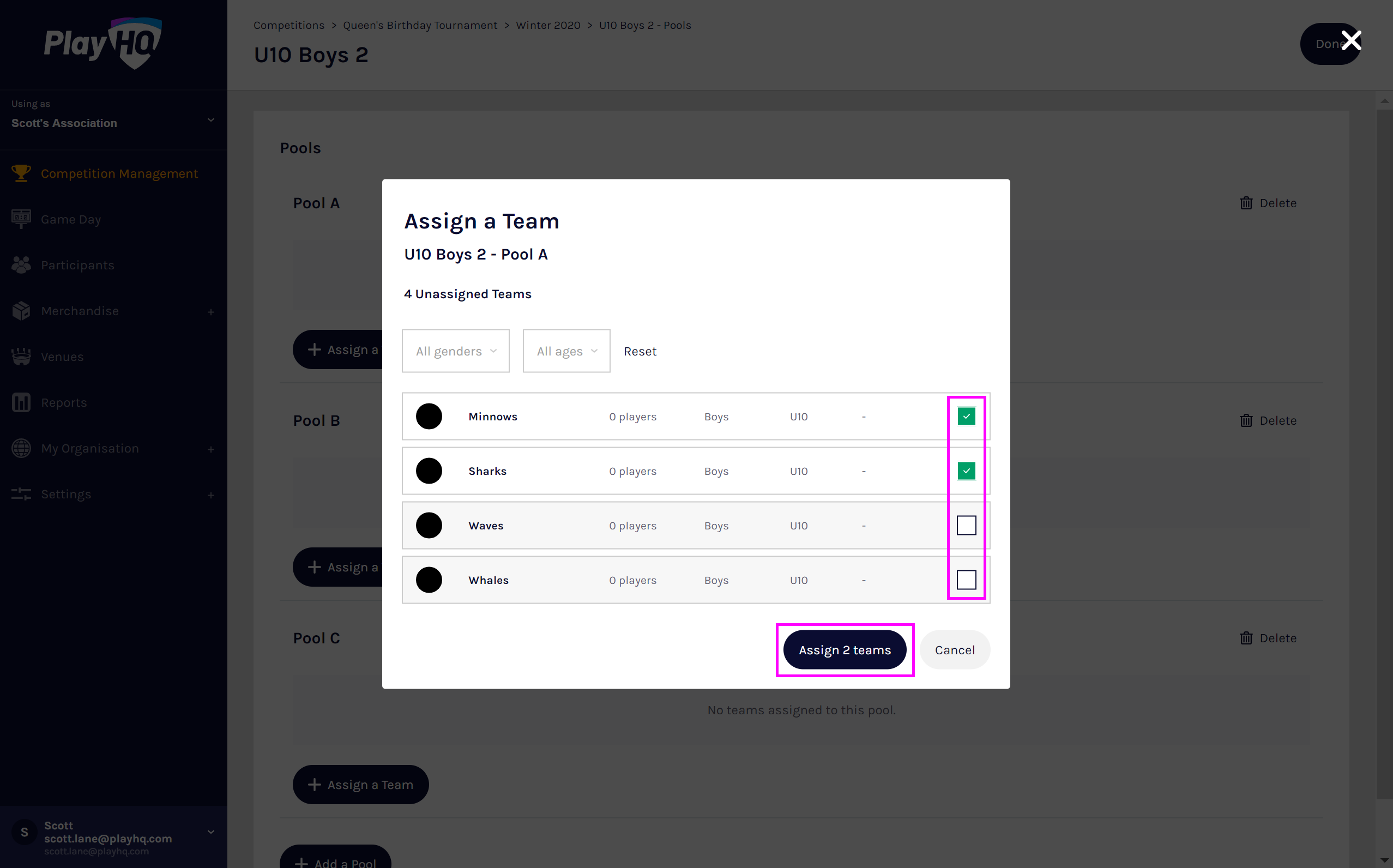Click the Competition Management trophy icon
This screenshot has height=868, width=1393.
click(x=21, y=173)
